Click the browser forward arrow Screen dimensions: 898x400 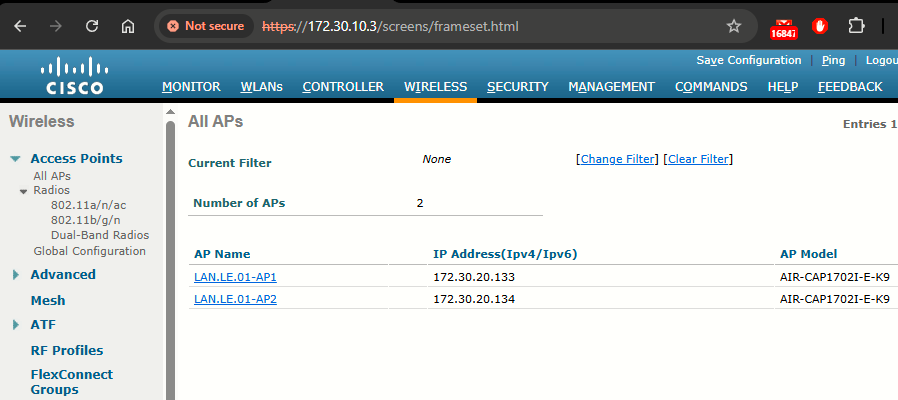pos(56,26)
